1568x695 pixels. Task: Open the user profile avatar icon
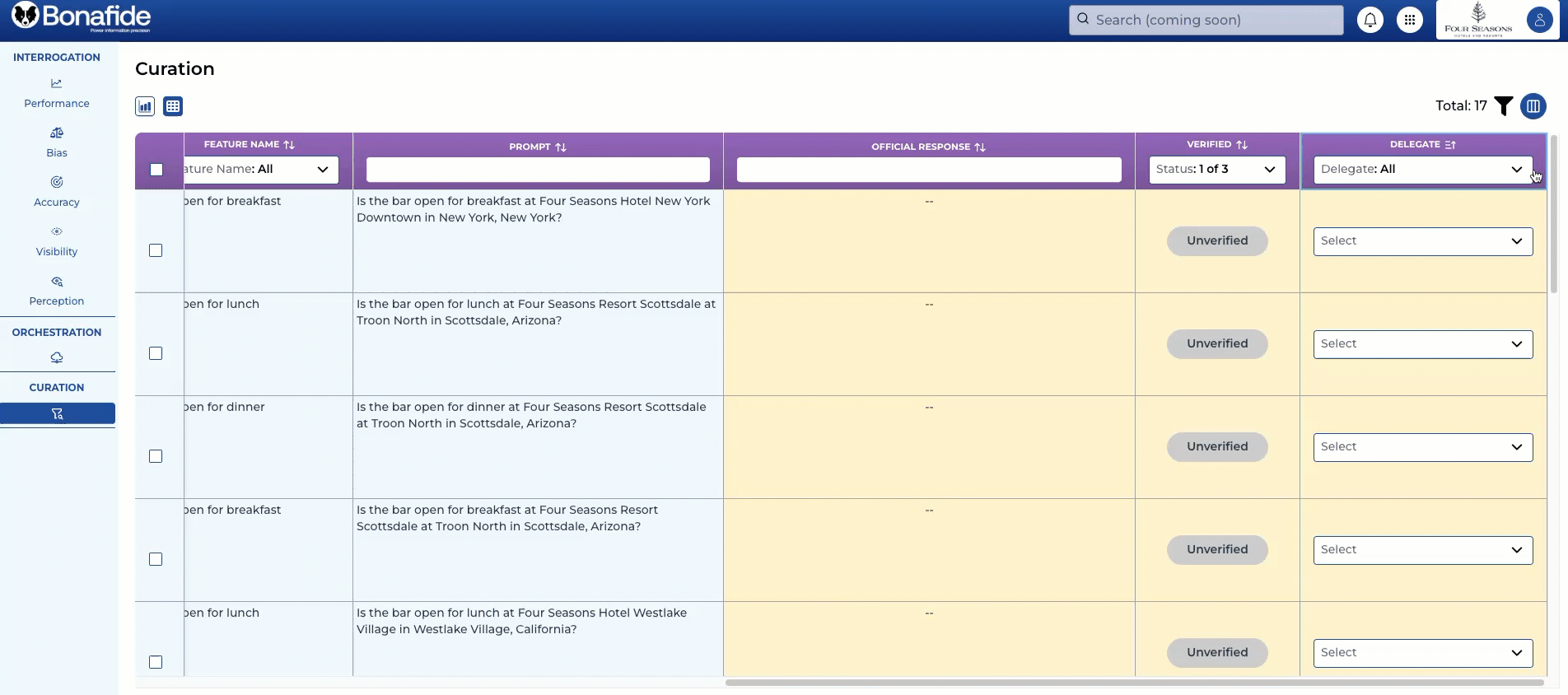[x=1538, y=21]
